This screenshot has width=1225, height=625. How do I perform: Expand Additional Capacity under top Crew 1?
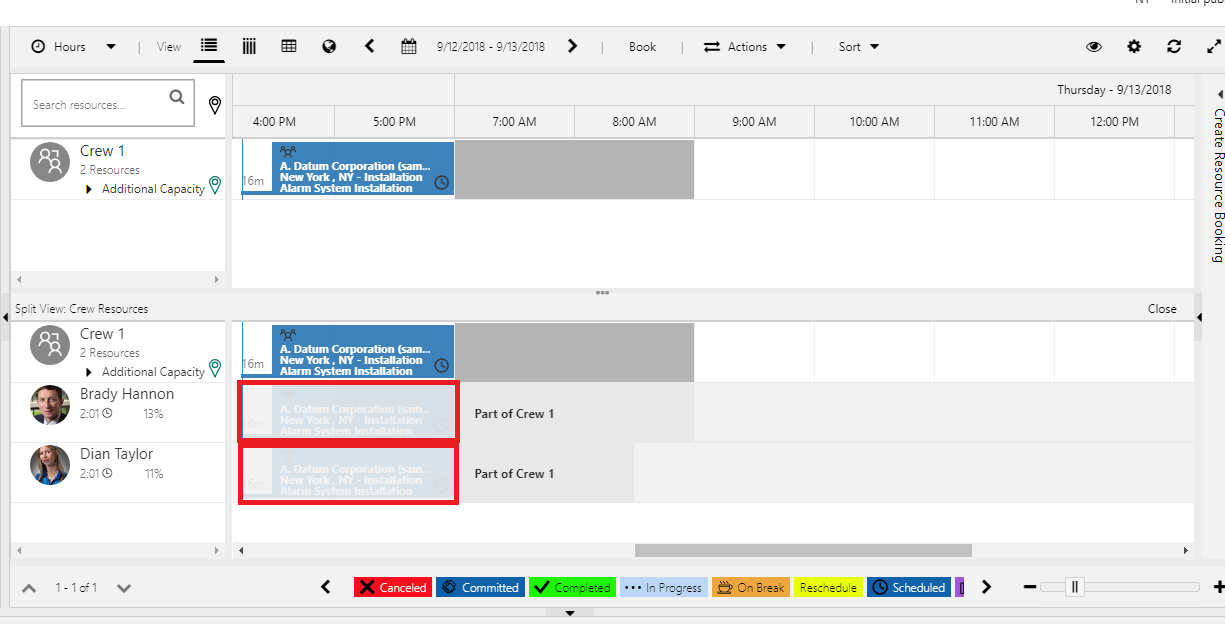(89, 189)
